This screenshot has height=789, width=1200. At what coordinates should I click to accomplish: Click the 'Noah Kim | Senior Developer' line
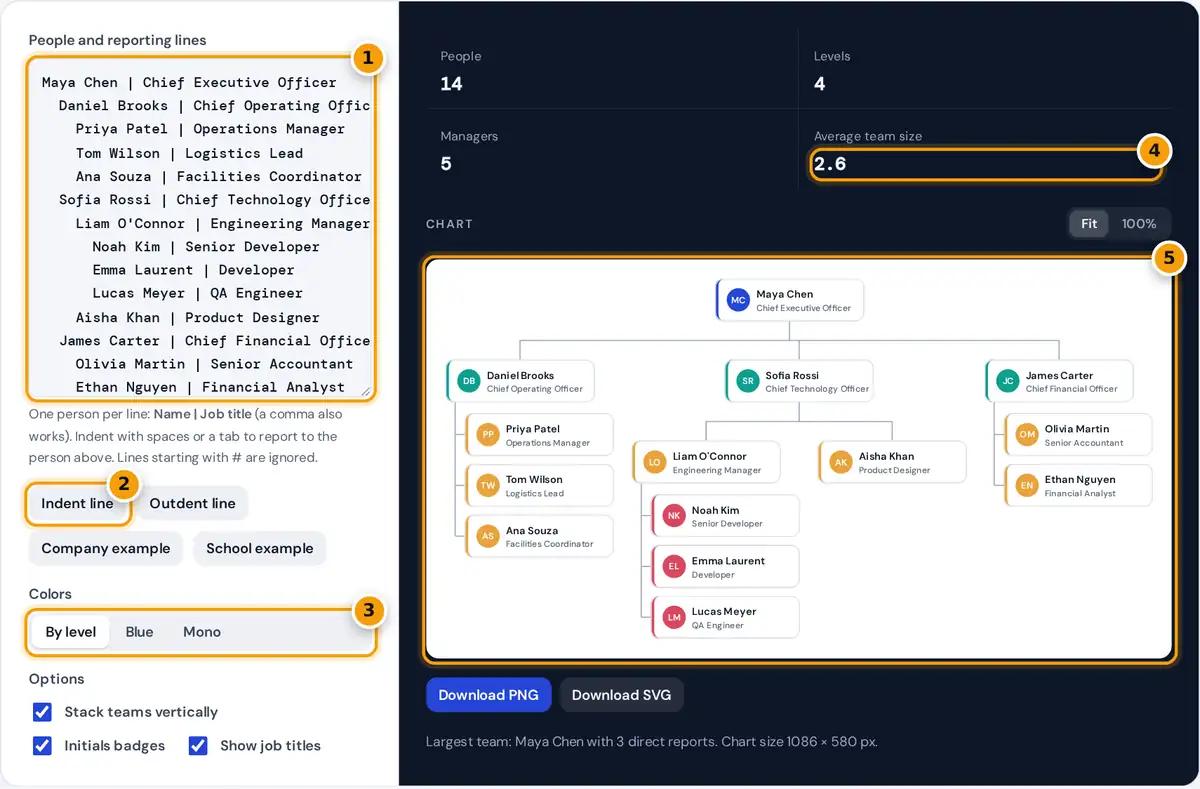click(x=206, y=247)
